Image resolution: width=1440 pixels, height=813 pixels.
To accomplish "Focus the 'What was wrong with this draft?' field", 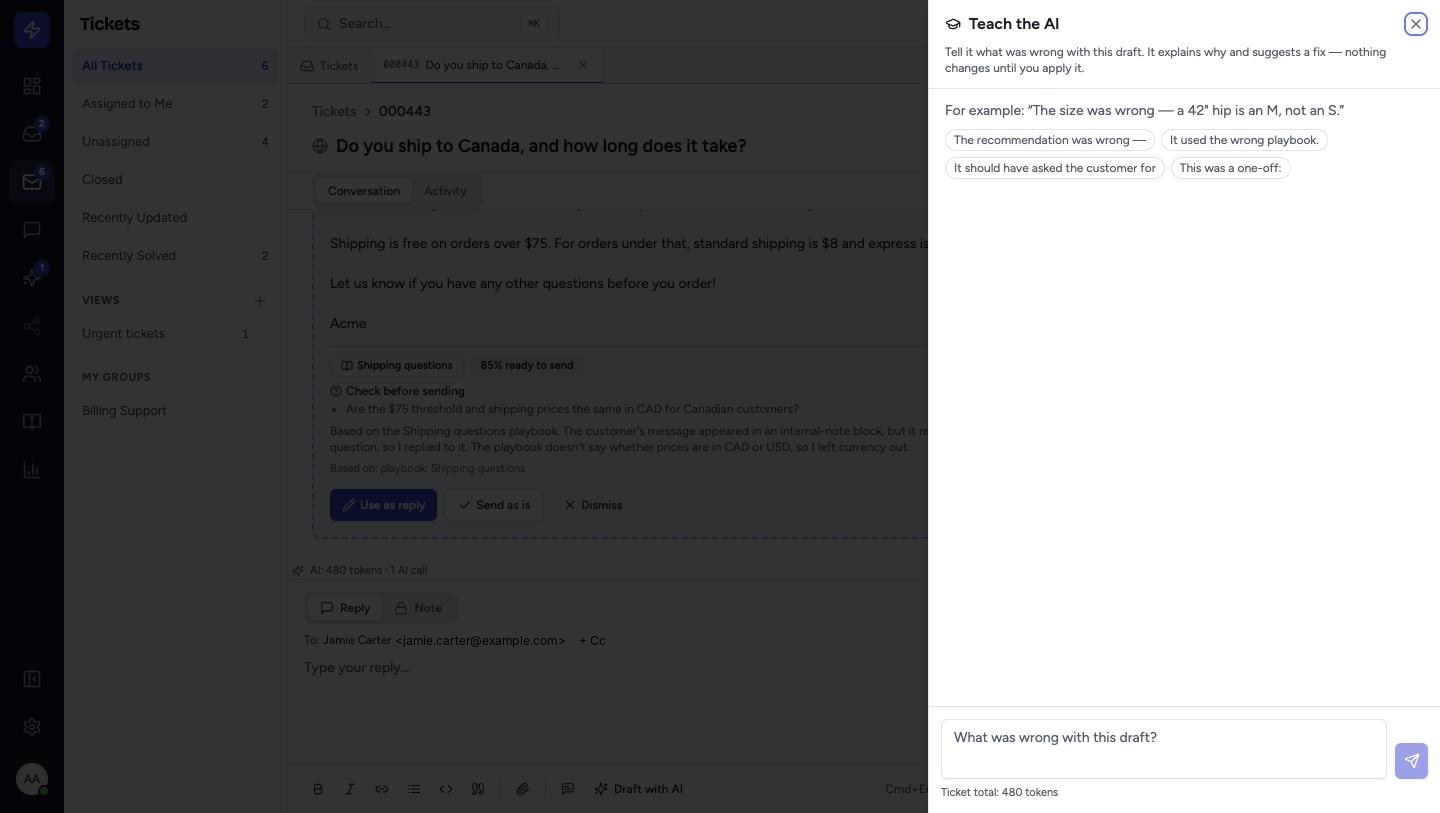I will (x=1163, y=749).
